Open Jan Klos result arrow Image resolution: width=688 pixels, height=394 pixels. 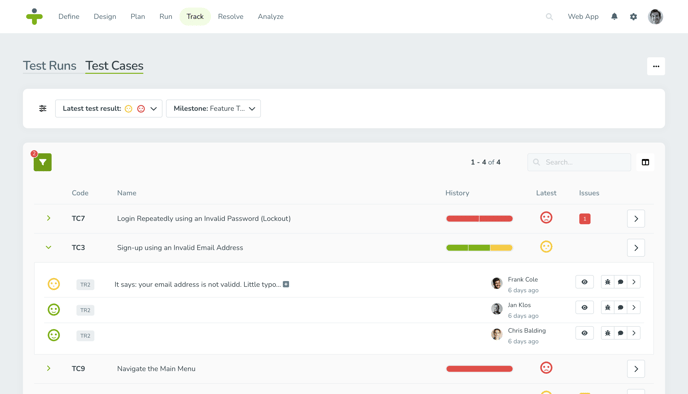coord(634,307)
